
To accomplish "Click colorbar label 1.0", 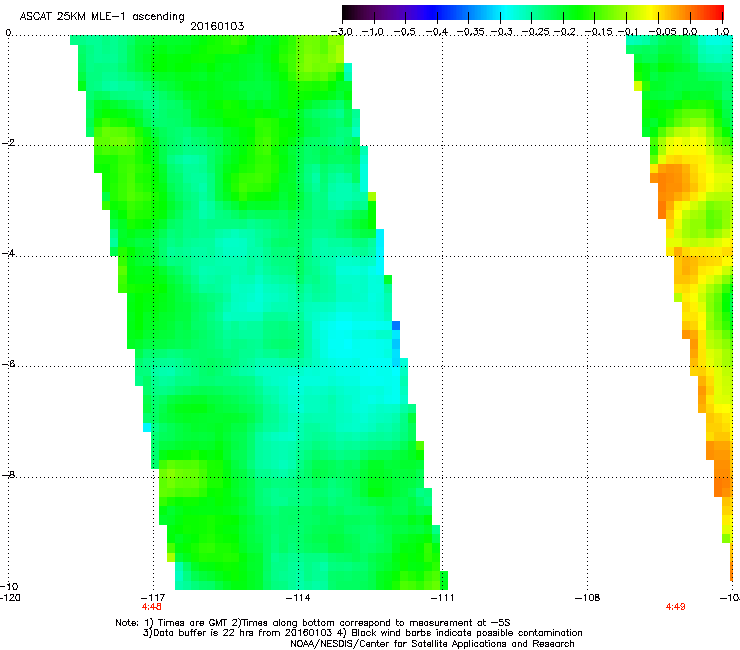I will click(x=722, y=32).
